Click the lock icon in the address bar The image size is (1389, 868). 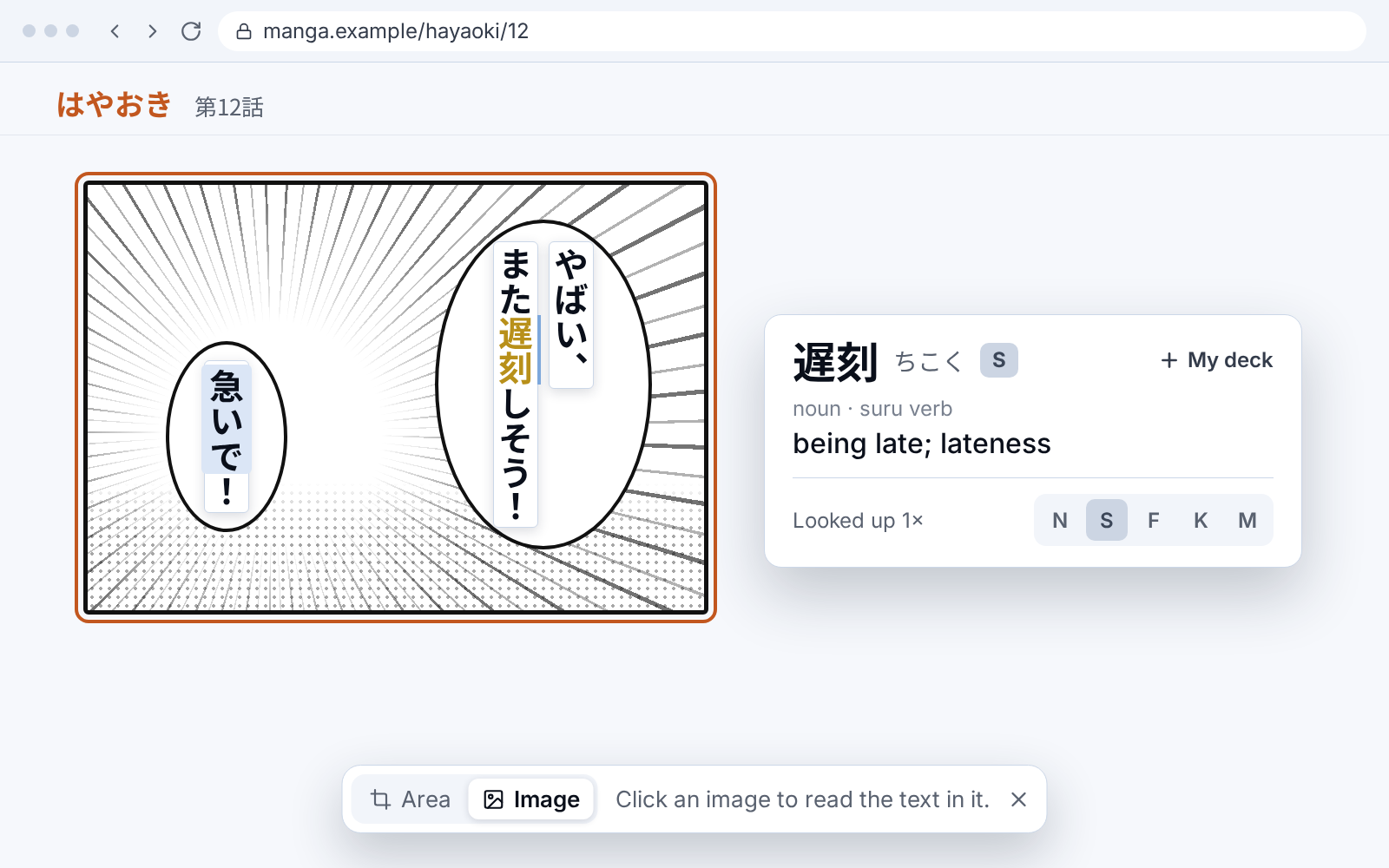pos(244,32)
